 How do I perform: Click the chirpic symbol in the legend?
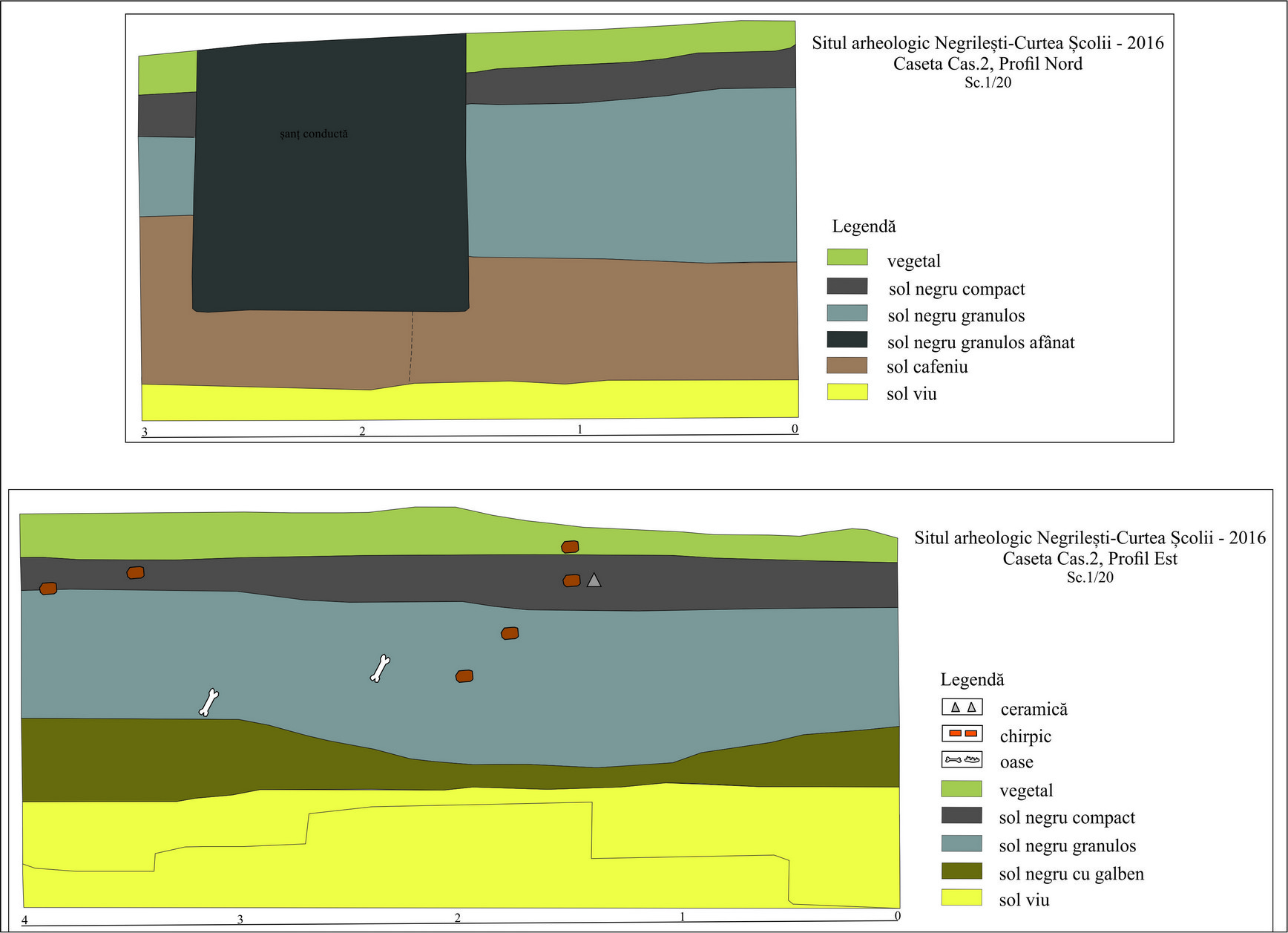click(962, 734)
